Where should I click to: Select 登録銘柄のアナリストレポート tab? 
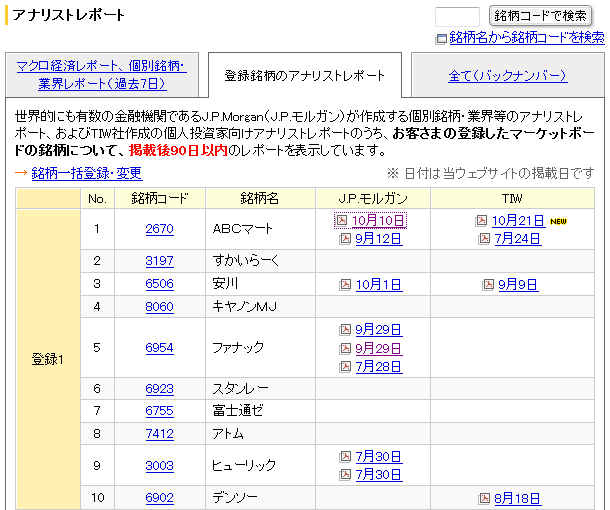[305, 75]
